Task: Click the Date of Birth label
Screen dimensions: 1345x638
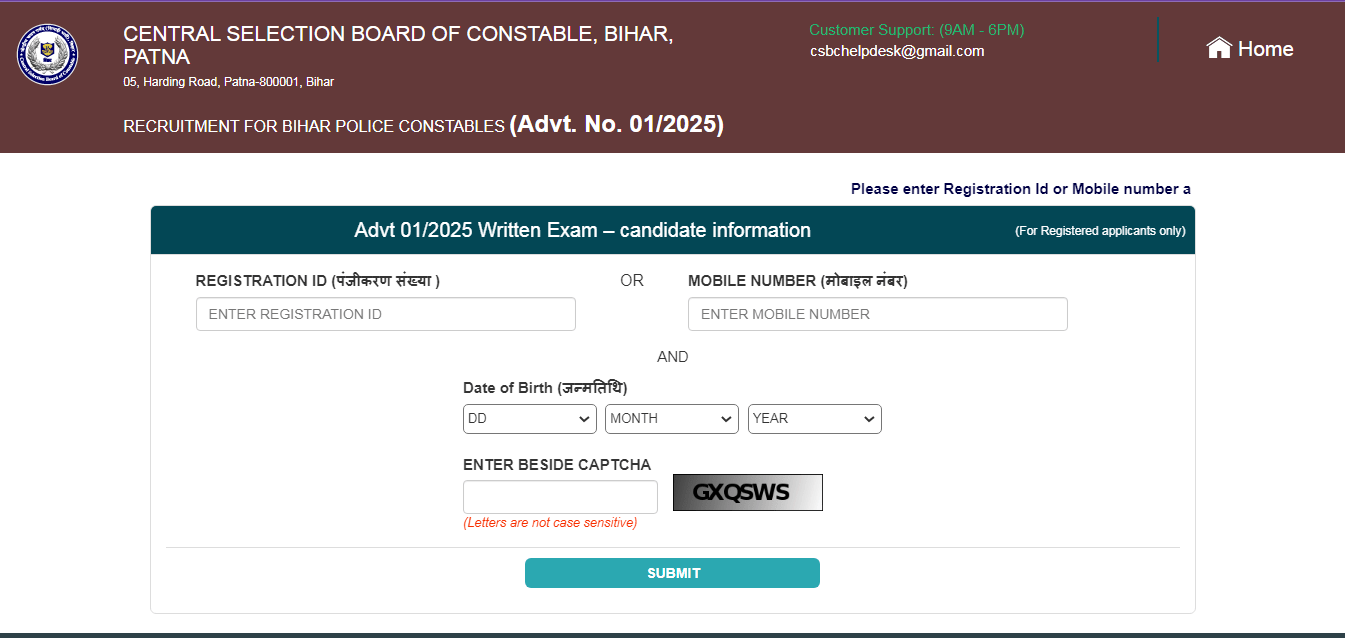Action: [545, 388]
